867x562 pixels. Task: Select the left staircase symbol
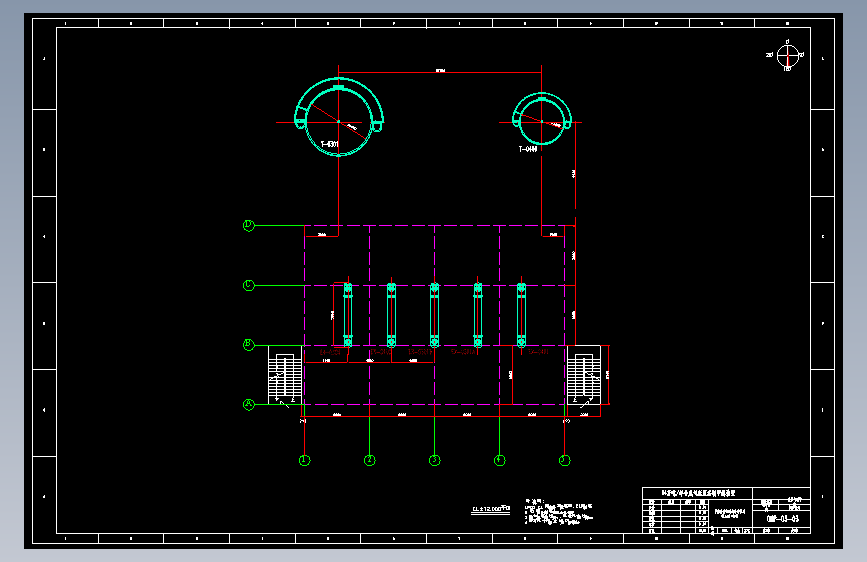point(285,375)
